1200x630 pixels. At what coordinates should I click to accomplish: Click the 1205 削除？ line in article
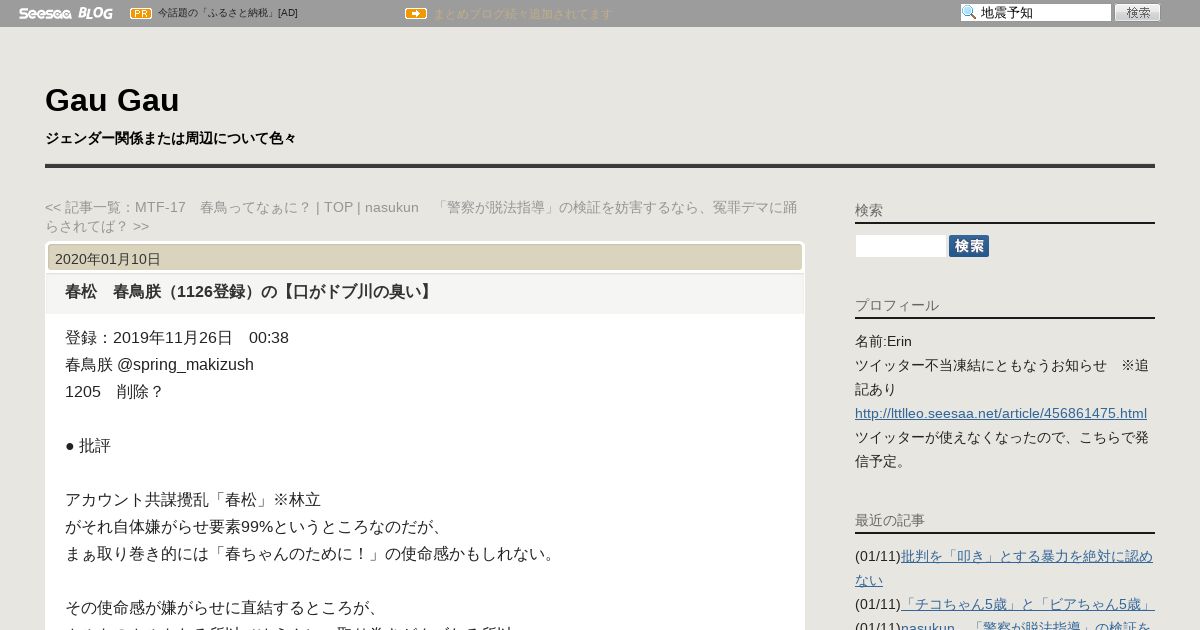click(x=114, y=392)
